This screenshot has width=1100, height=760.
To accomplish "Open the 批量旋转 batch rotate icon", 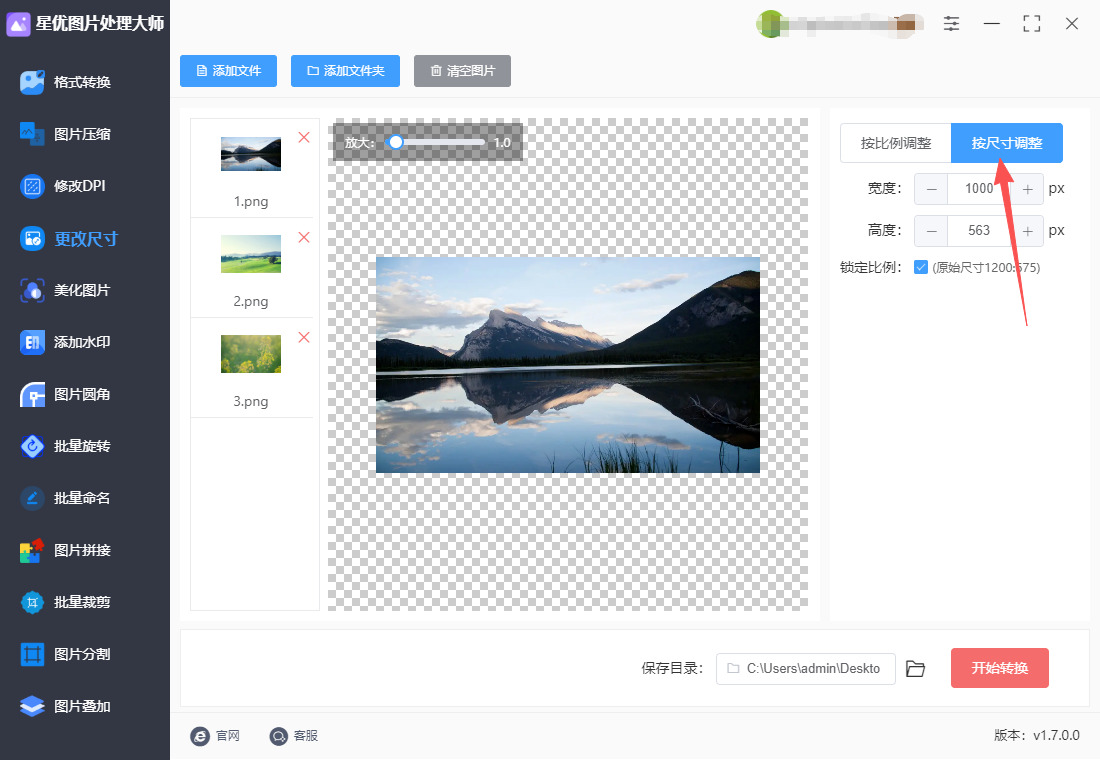I will [32, 446].
